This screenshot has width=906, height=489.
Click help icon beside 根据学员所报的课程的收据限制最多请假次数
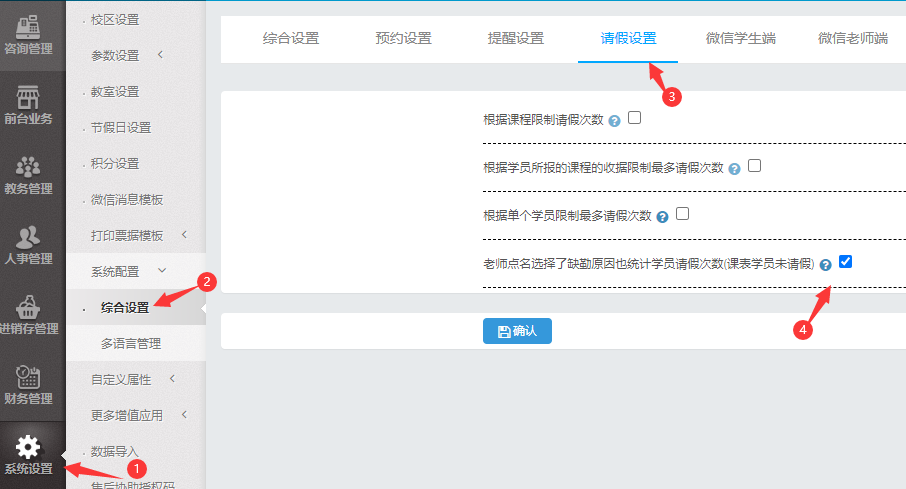734,169
